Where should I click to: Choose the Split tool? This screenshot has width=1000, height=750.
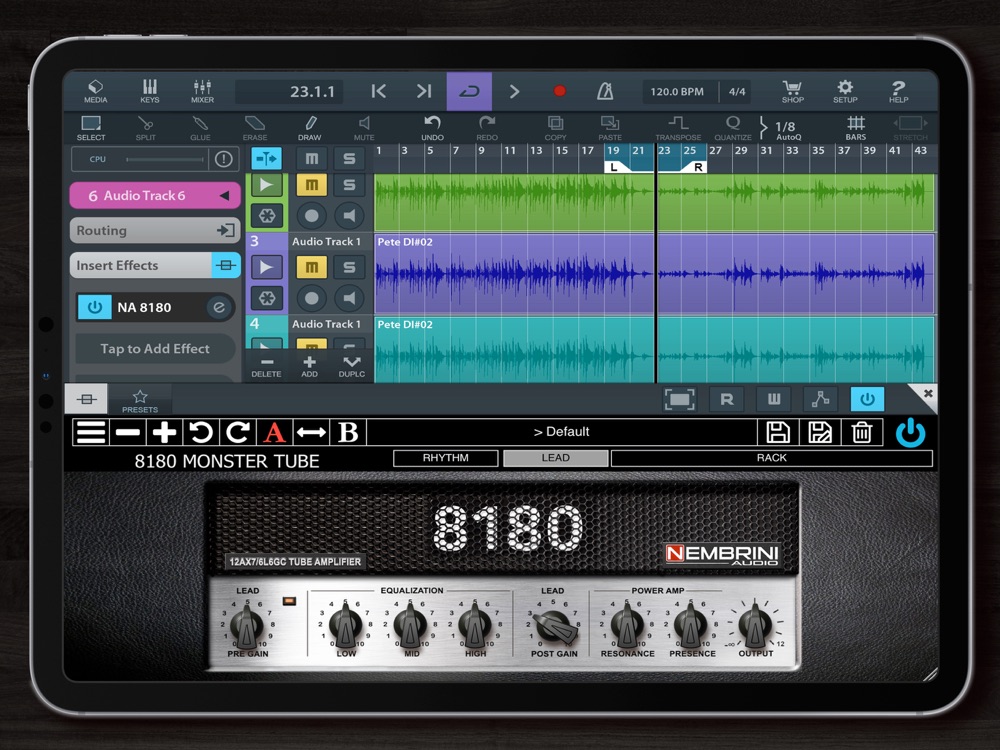pos(145,128)
